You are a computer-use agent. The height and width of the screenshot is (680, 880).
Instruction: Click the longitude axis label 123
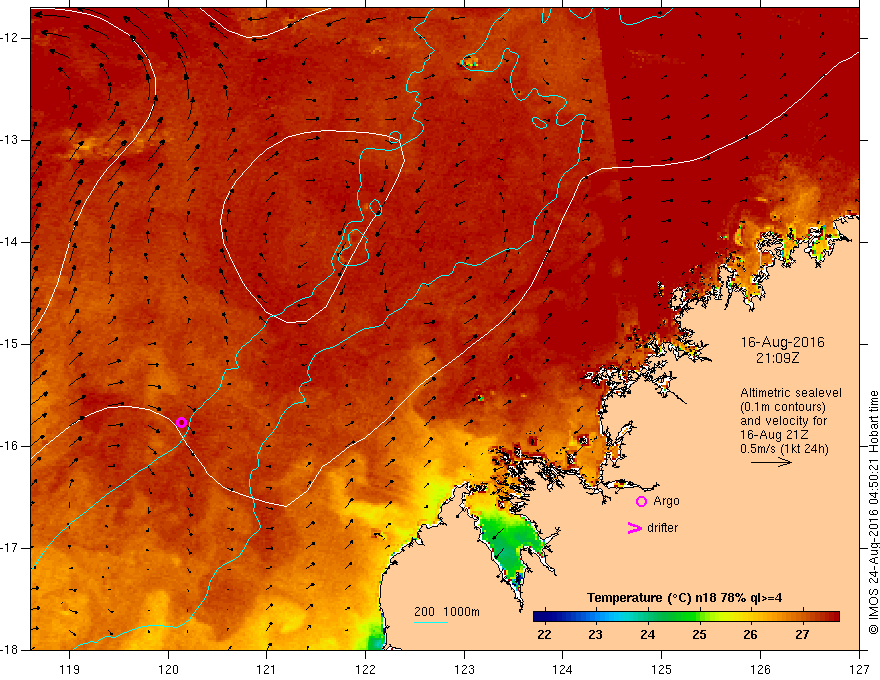[464, 669]
